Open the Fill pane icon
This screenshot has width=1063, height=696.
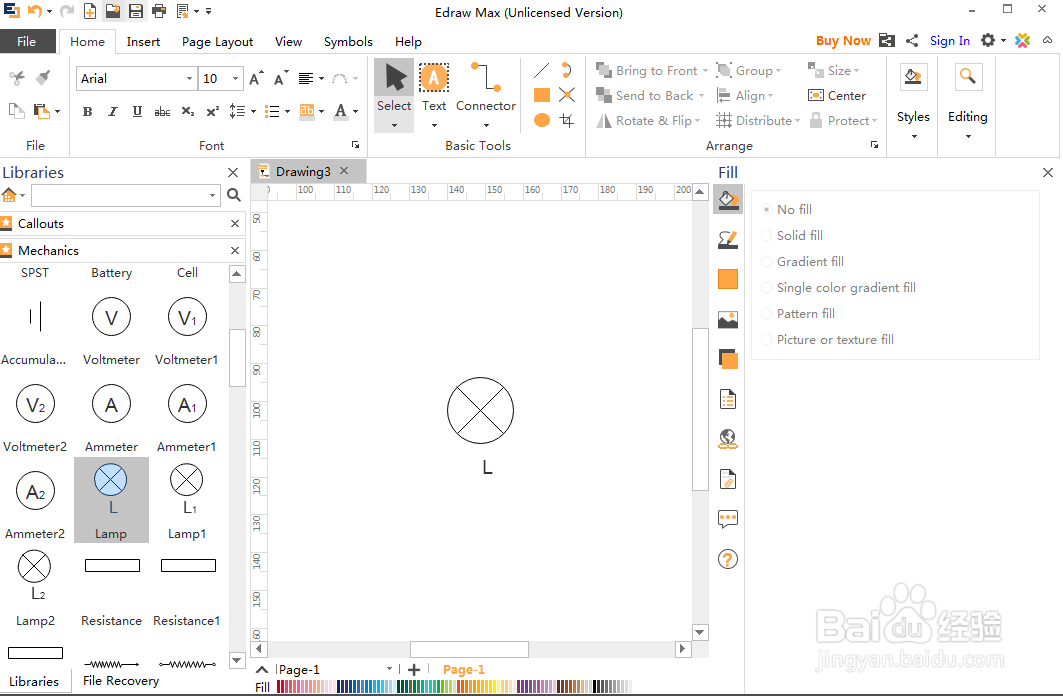click(x=728, y=200)
